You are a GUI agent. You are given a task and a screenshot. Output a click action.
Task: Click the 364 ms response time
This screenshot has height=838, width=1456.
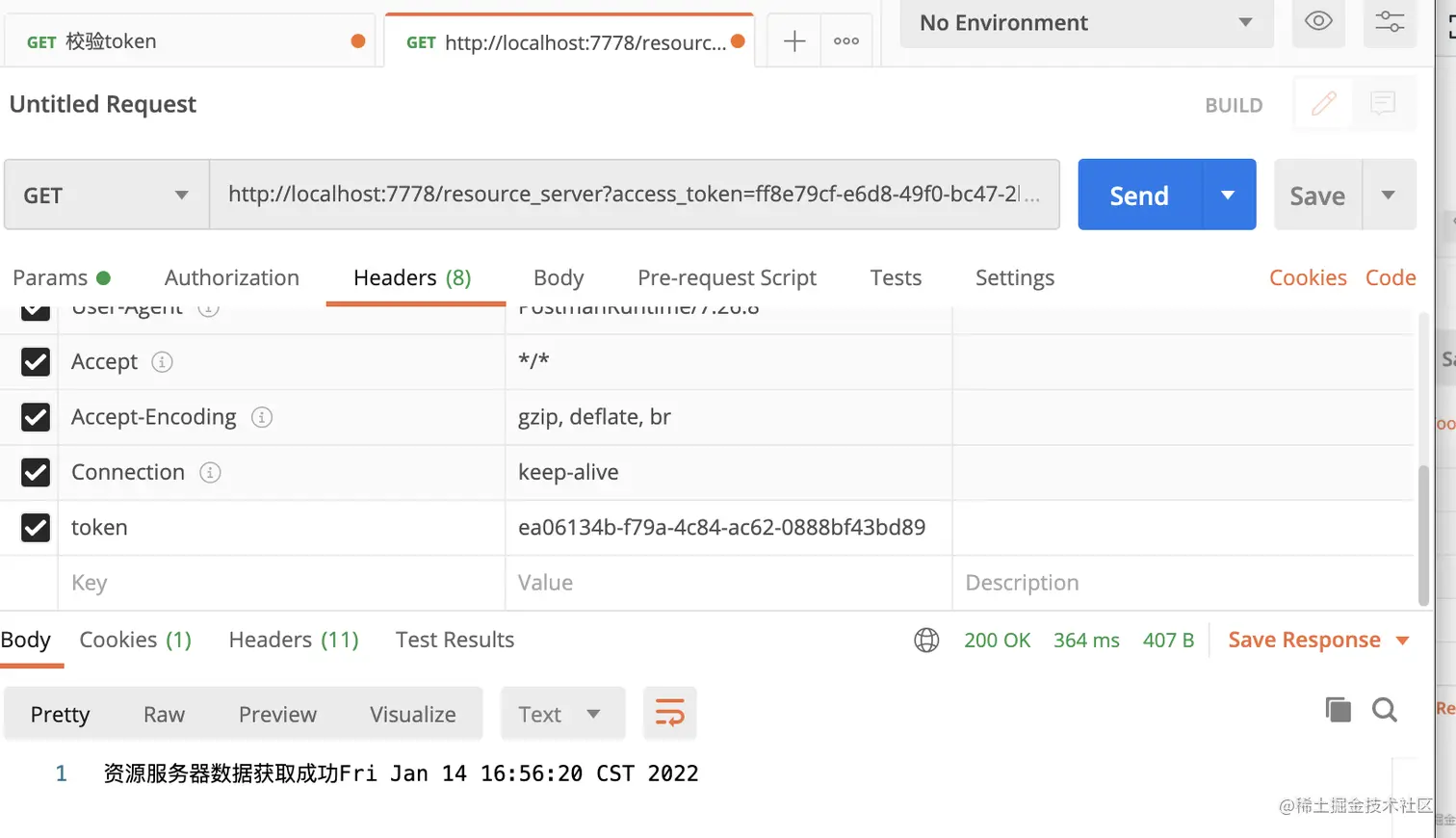(1086, 641)
